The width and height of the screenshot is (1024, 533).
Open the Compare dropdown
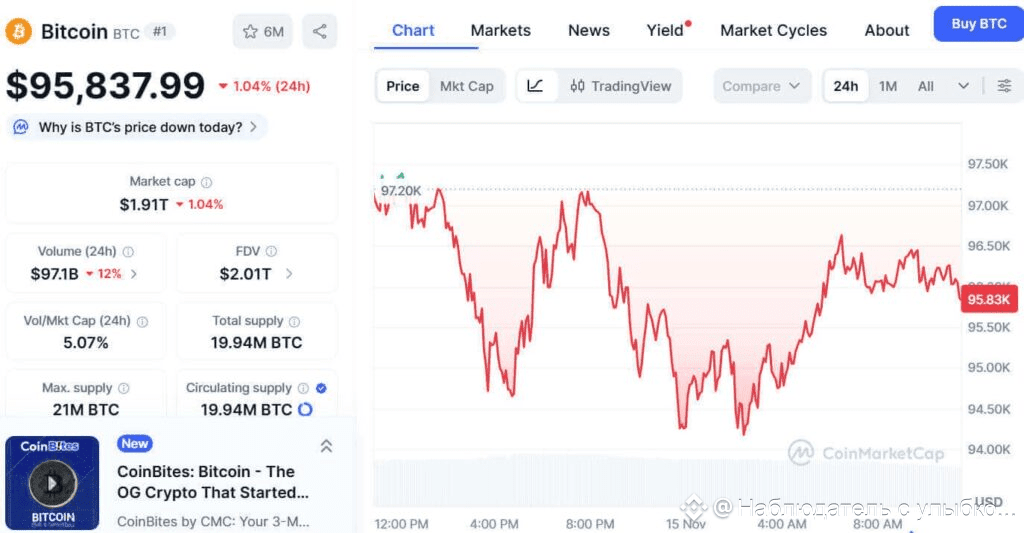point(761,86)
